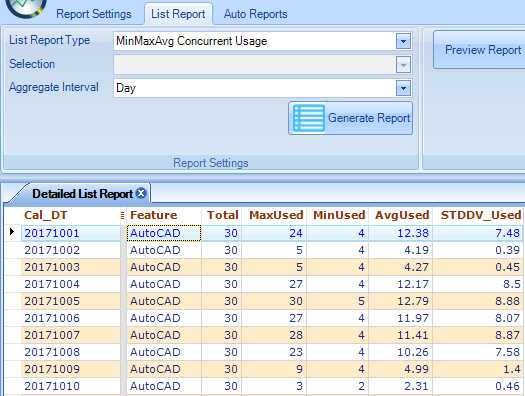Click AvgUsed value 2.31
The height and width of the screenshot is (396, 525).
tap(400, 386)
